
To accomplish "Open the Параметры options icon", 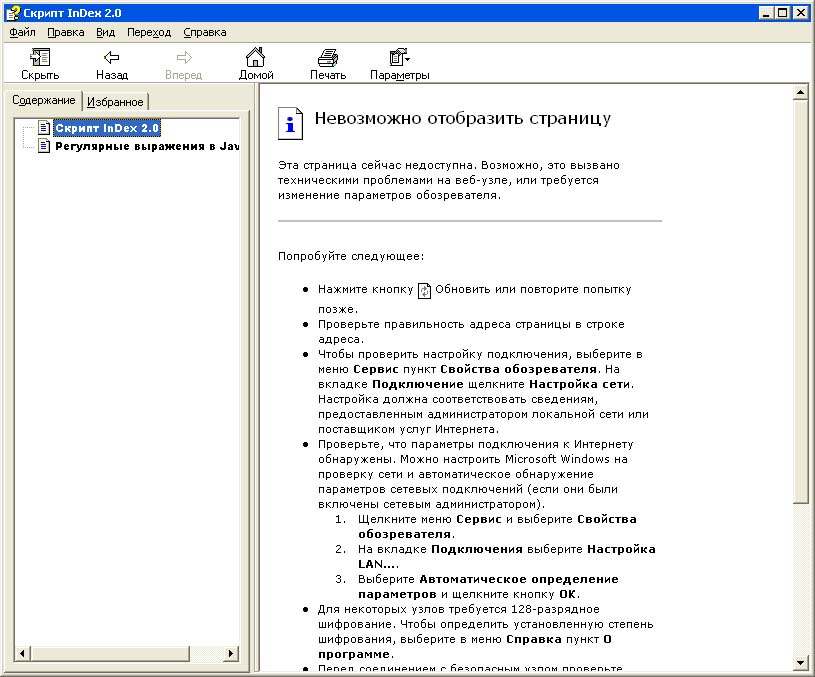I will (x=399, y=57).
